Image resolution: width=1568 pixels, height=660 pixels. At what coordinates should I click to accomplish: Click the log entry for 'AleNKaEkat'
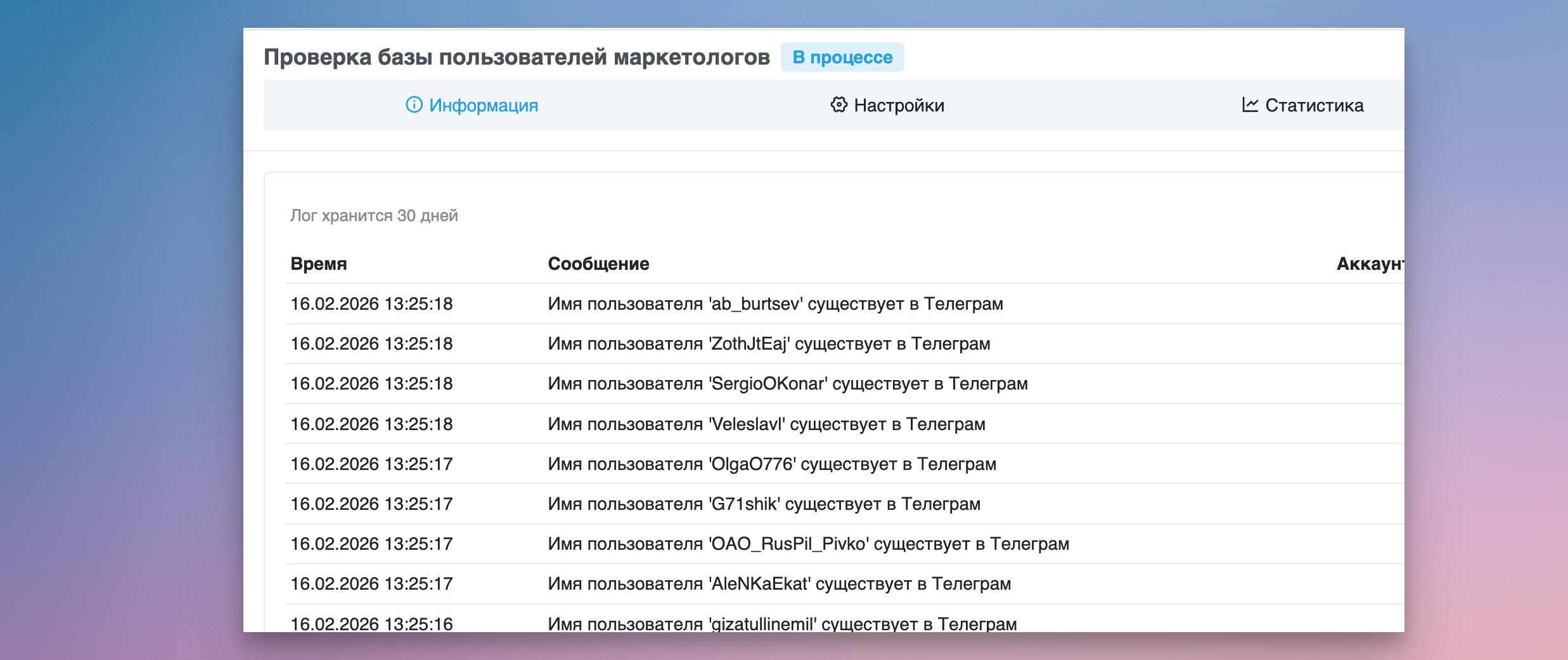pyautogui.click(x=779, y=584)
